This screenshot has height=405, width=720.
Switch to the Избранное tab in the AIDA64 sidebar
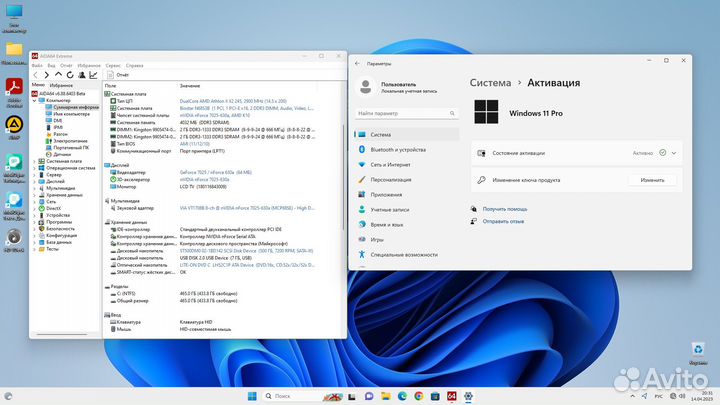tap(62, 85)
